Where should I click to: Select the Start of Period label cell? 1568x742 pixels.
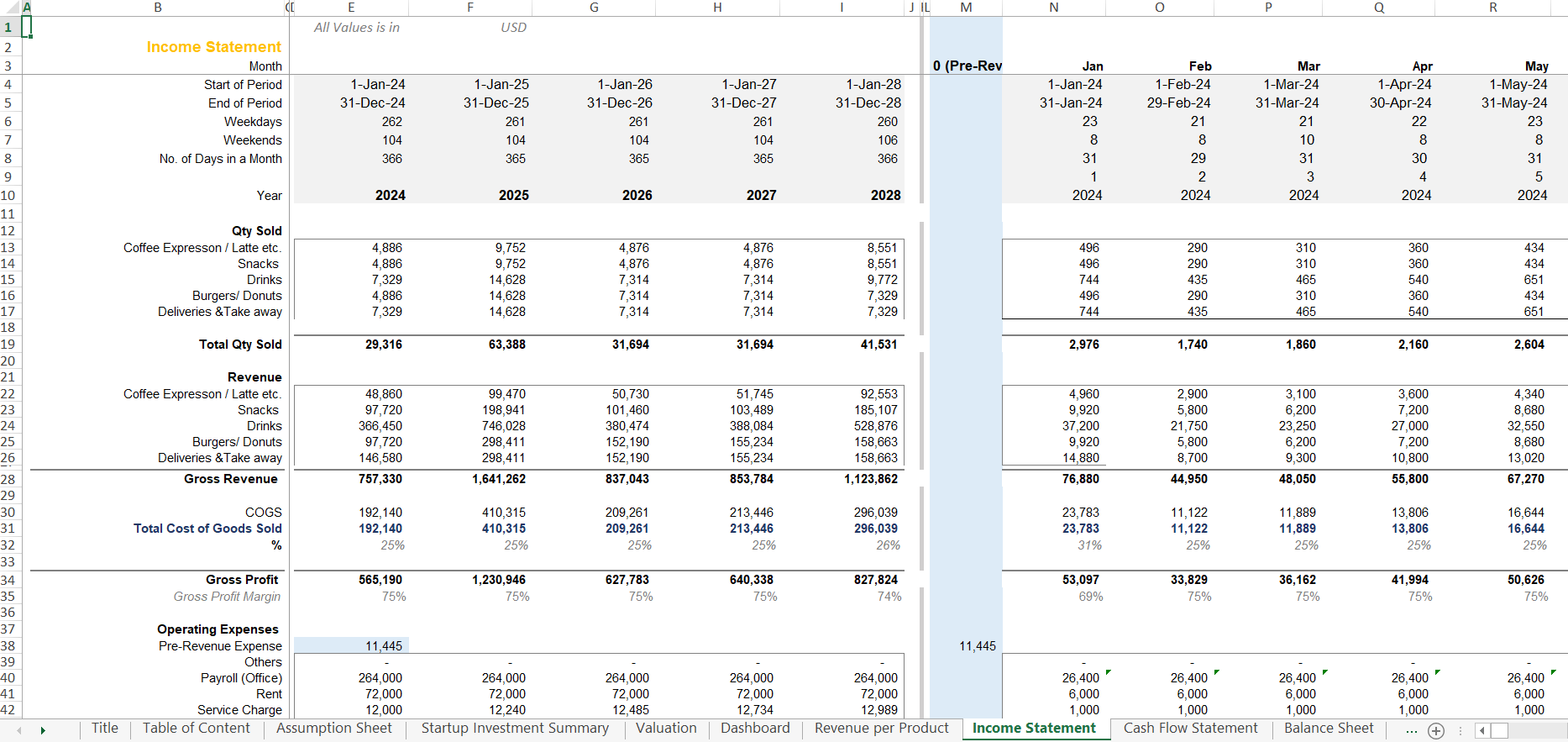pyautogui.click(x=243, y=85)
